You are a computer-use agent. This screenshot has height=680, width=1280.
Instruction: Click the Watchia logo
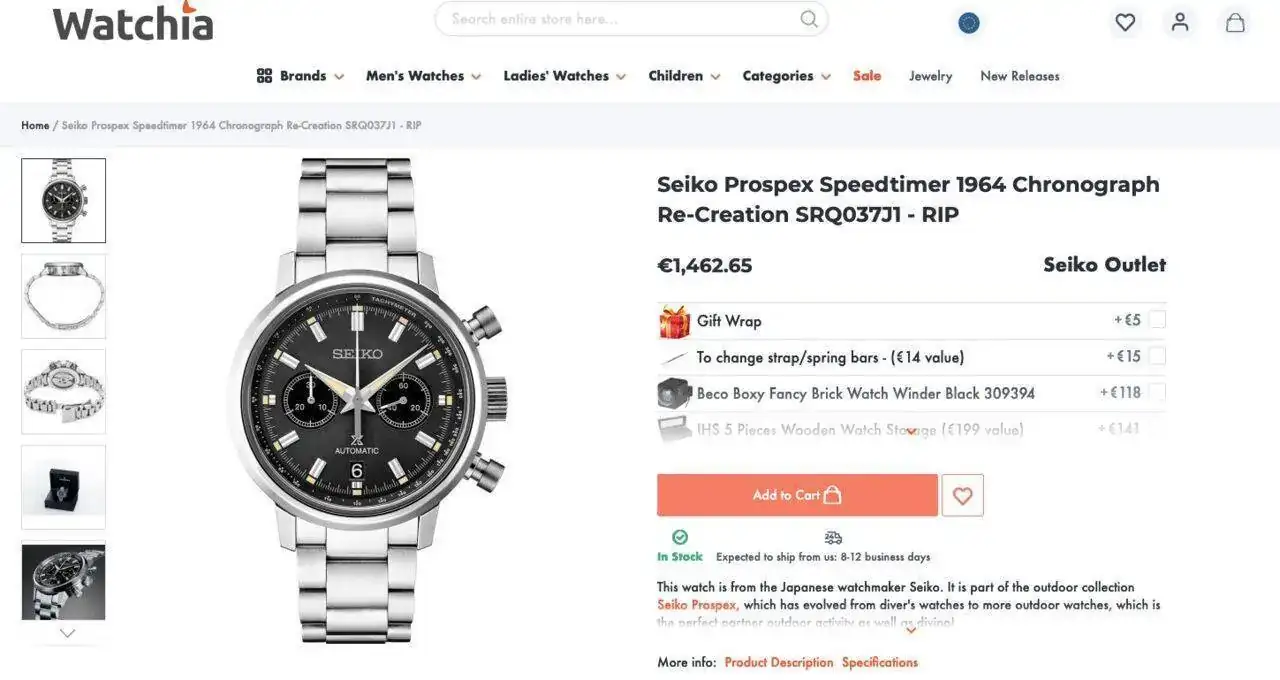click(133, 22)
